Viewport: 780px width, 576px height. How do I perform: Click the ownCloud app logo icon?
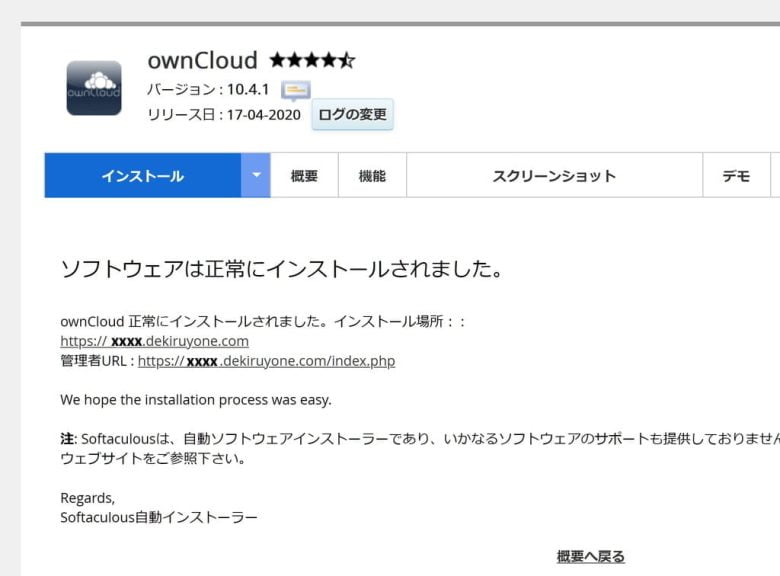tap(94, 88)
